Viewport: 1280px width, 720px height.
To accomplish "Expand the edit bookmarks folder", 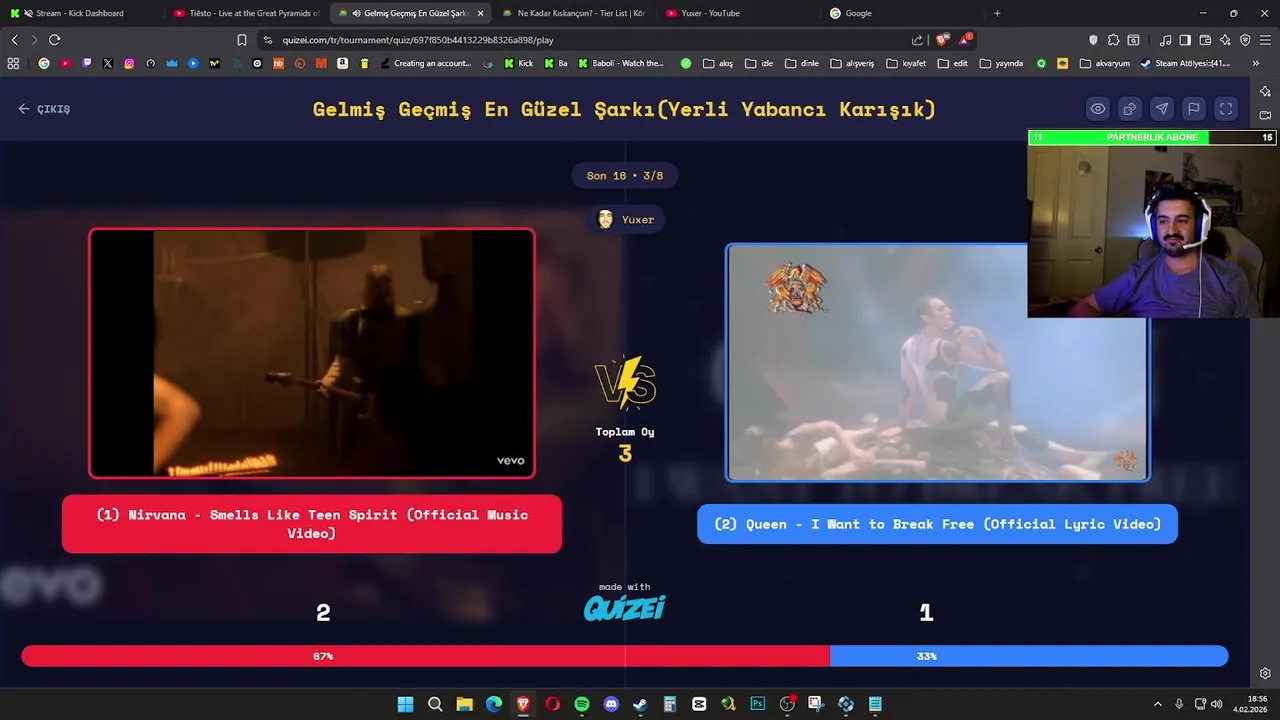I will coord(952,63).
